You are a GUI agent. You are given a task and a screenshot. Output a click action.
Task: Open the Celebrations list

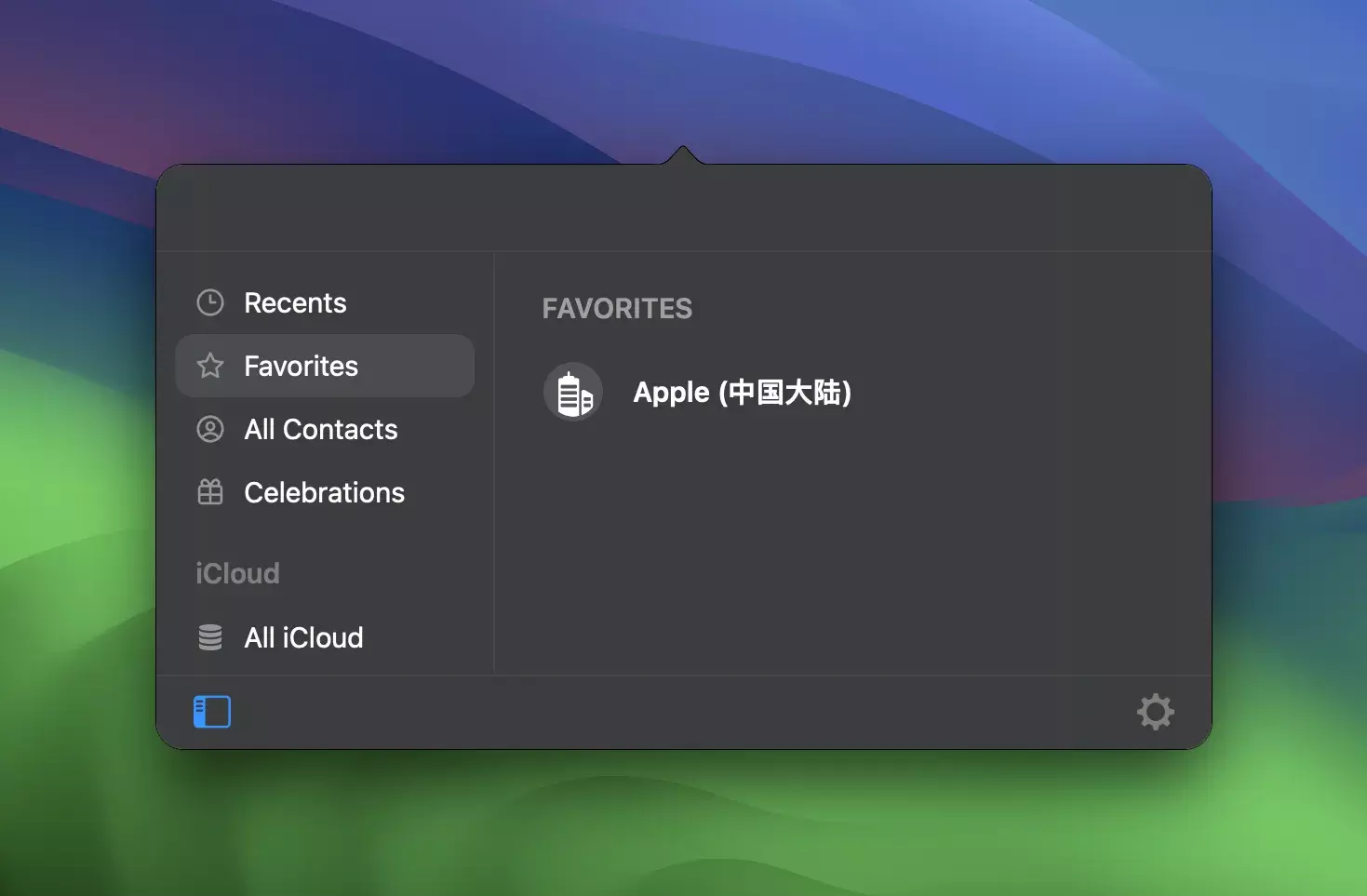click(x=325, y=492)
